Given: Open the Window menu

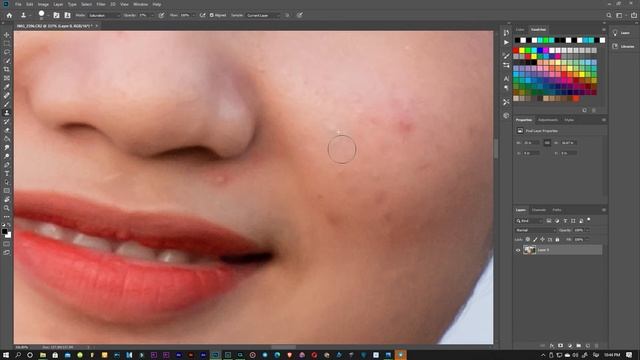Looking at the screenshot, I should coord(140,4).
